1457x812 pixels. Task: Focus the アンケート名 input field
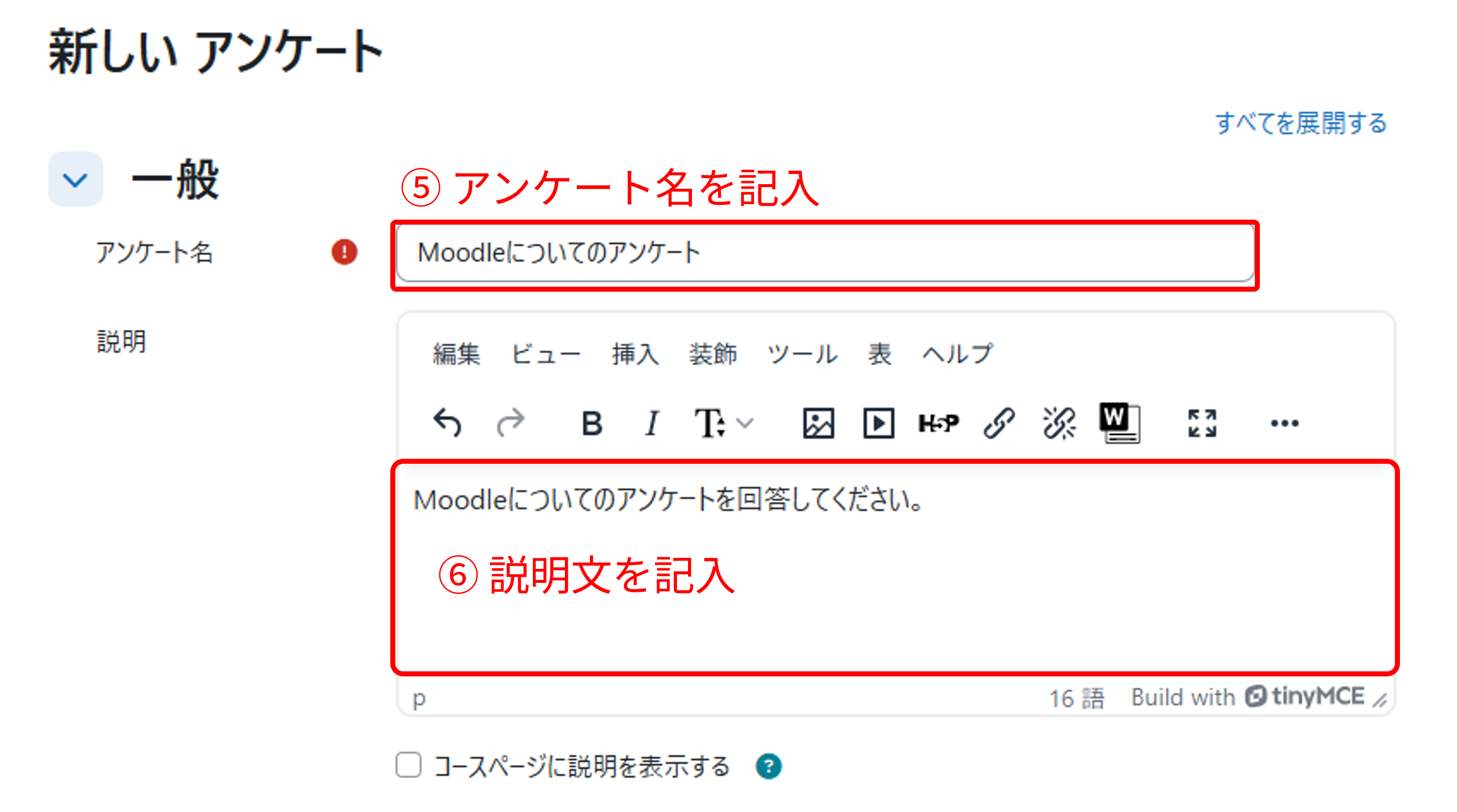825,253
